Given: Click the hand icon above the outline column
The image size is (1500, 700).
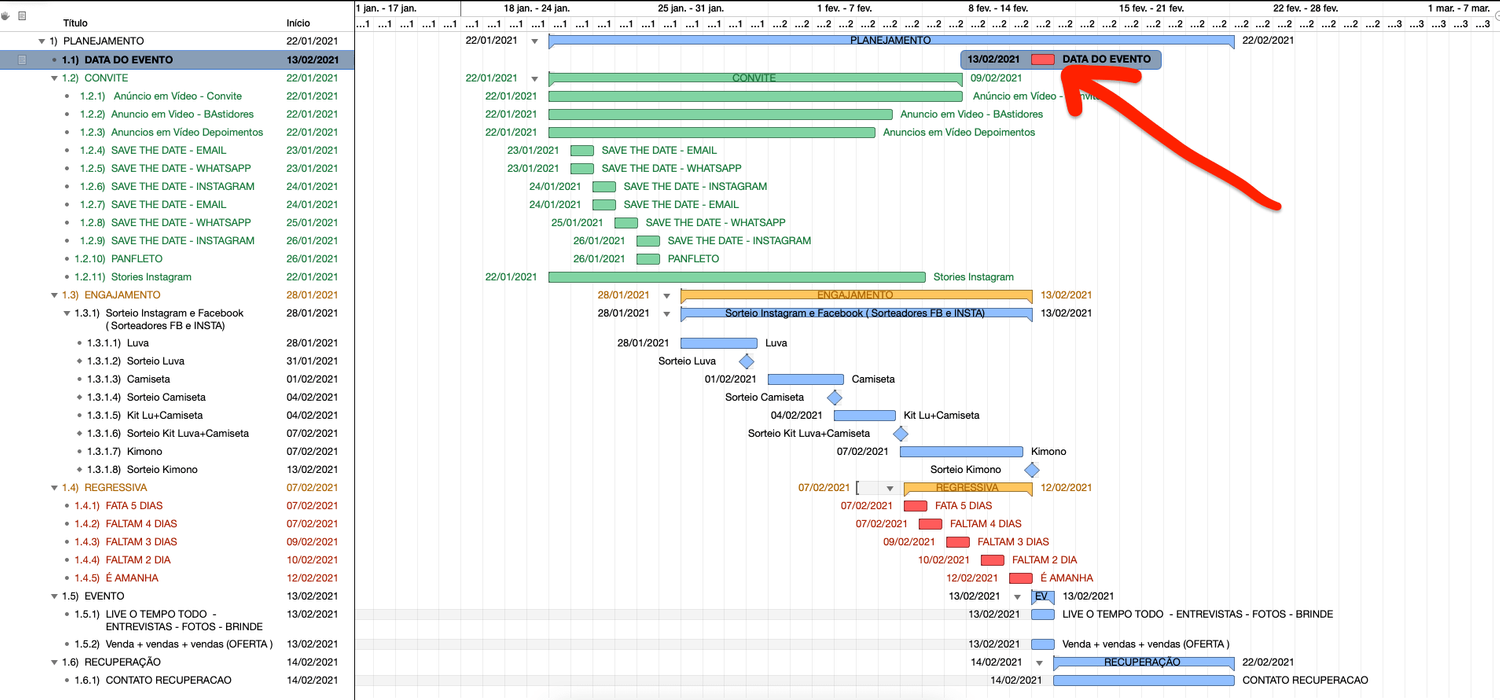Looking at the screenshot, I should point(5,15).
